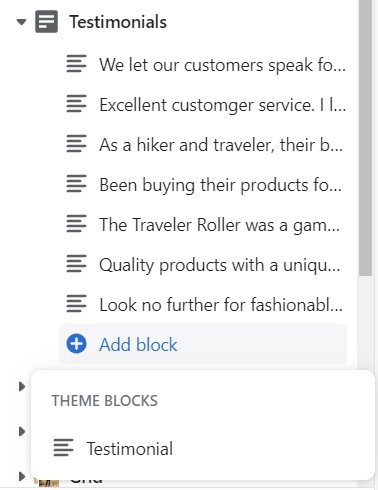This screenshot has height=490, width=378.
Task: Collapse the Testimonials section arrow
Action: [21, 22]
